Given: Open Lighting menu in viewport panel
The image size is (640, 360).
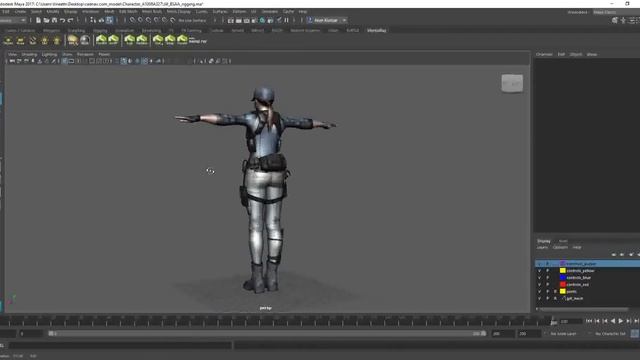Looking at the screenshot, I should pyautogui.click(x=49, y=54).
